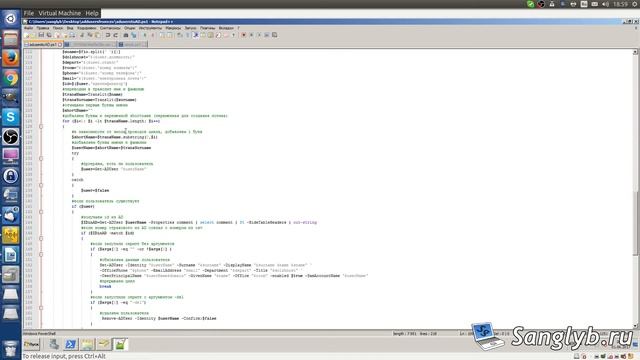Toggle Word Wrap icon in the toolbar

180,35
